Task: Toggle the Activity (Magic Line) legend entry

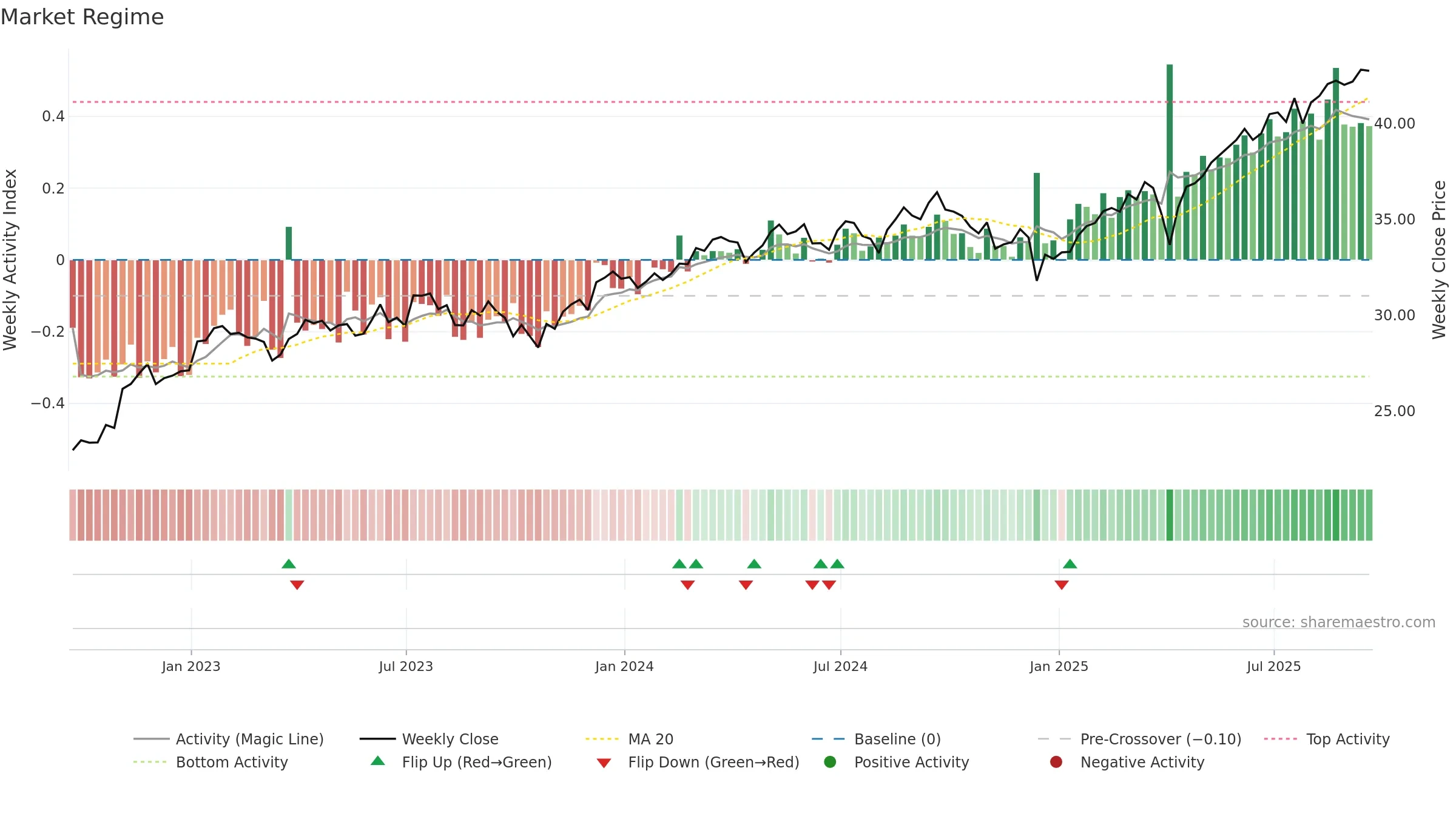Action: coord(229,739)
